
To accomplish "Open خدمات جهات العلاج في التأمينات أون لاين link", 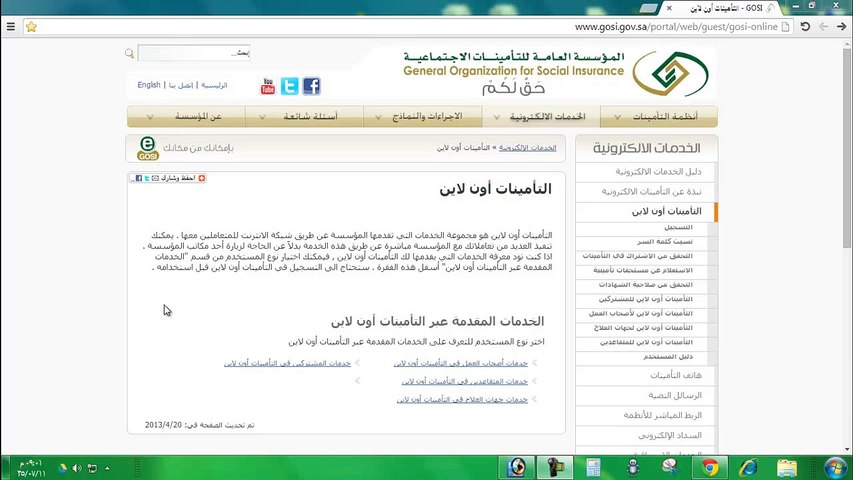I will (x=462, y=399).
